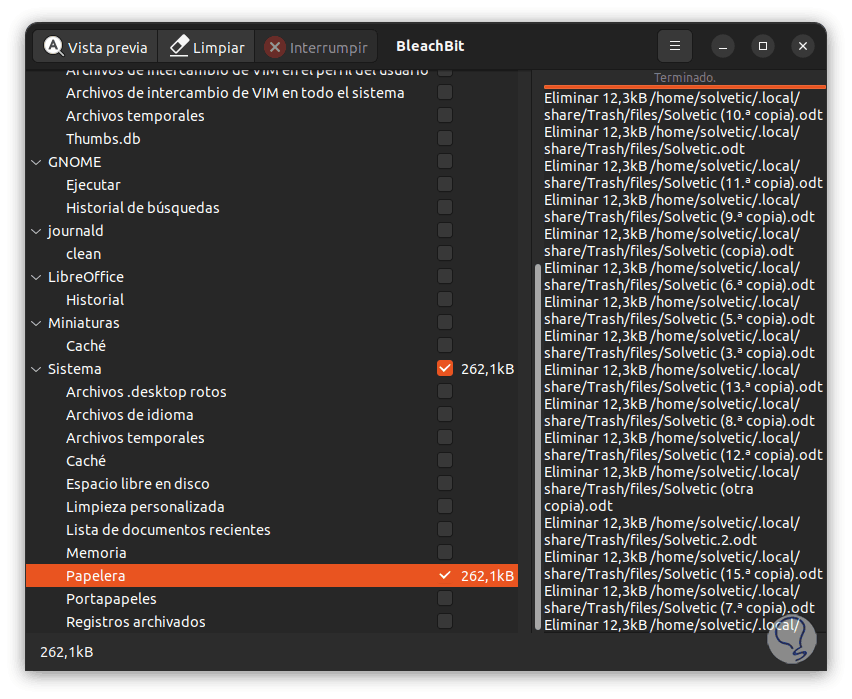Select the journald clean row

click(272, 253)
